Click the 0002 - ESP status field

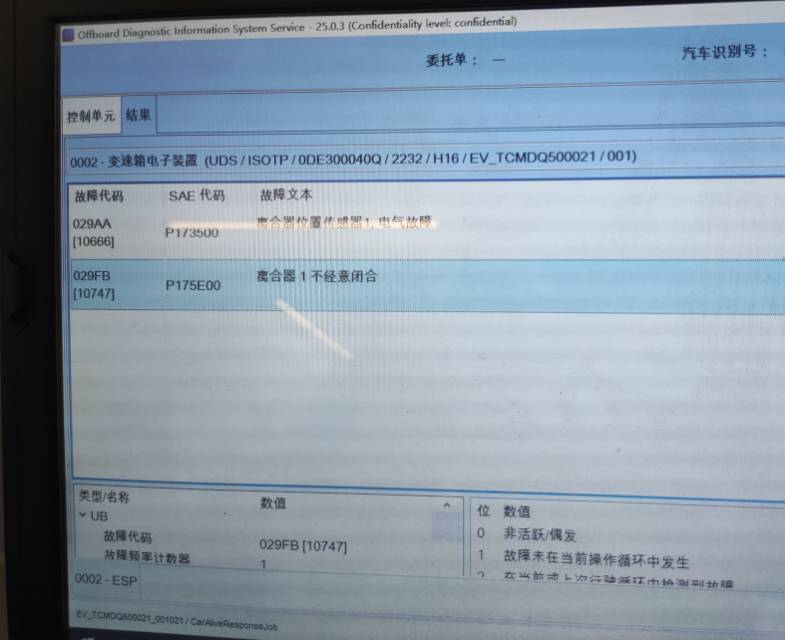click(x=105, y=579)
